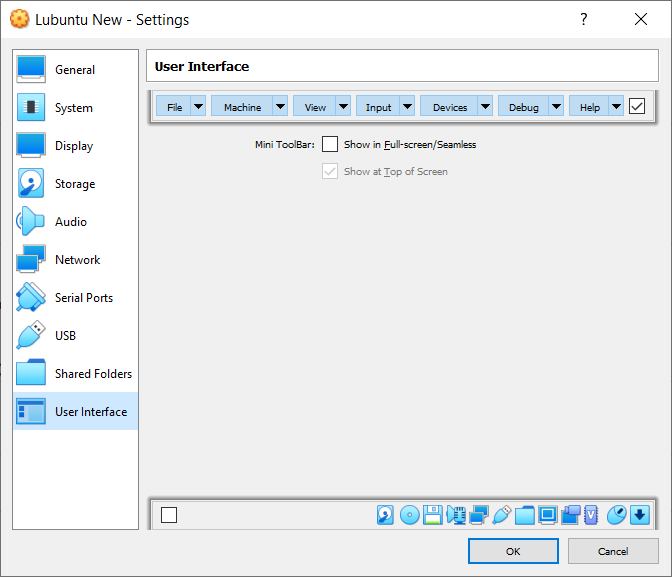This screenshot has width=672, height=577.
Task: Click the display monitor indicator icon
Action: click(x=548, y=515)
